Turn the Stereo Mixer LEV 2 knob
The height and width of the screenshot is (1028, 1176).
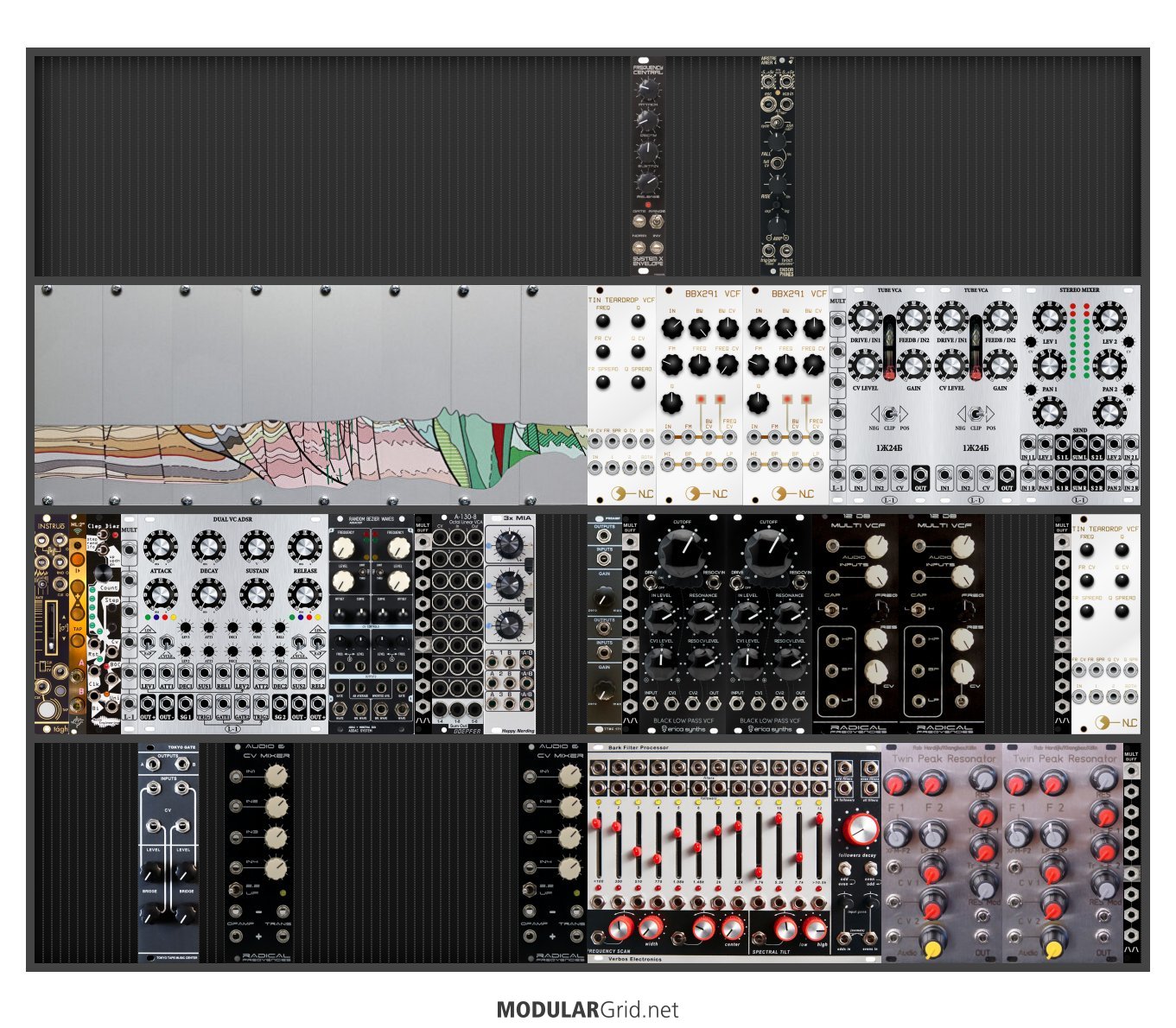click(1109, 318)
